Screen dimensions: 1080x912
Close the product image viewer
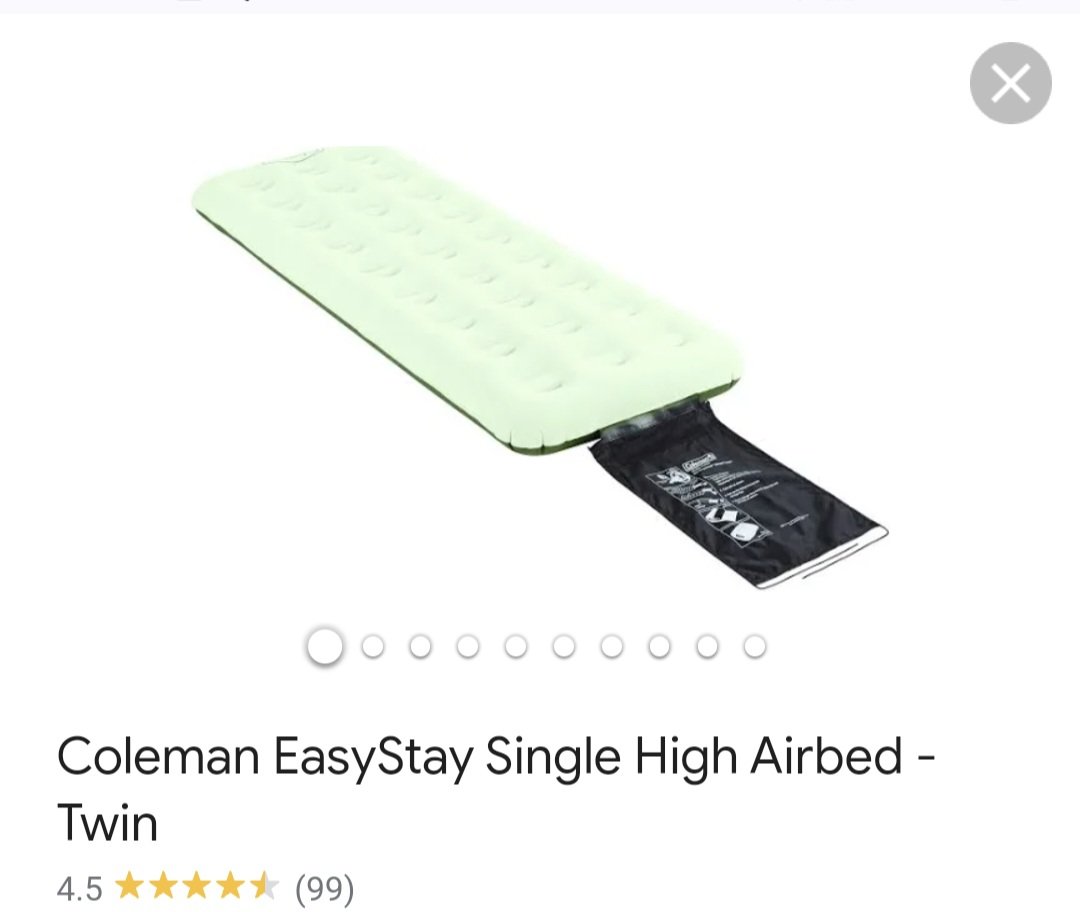pos(1010,83)
